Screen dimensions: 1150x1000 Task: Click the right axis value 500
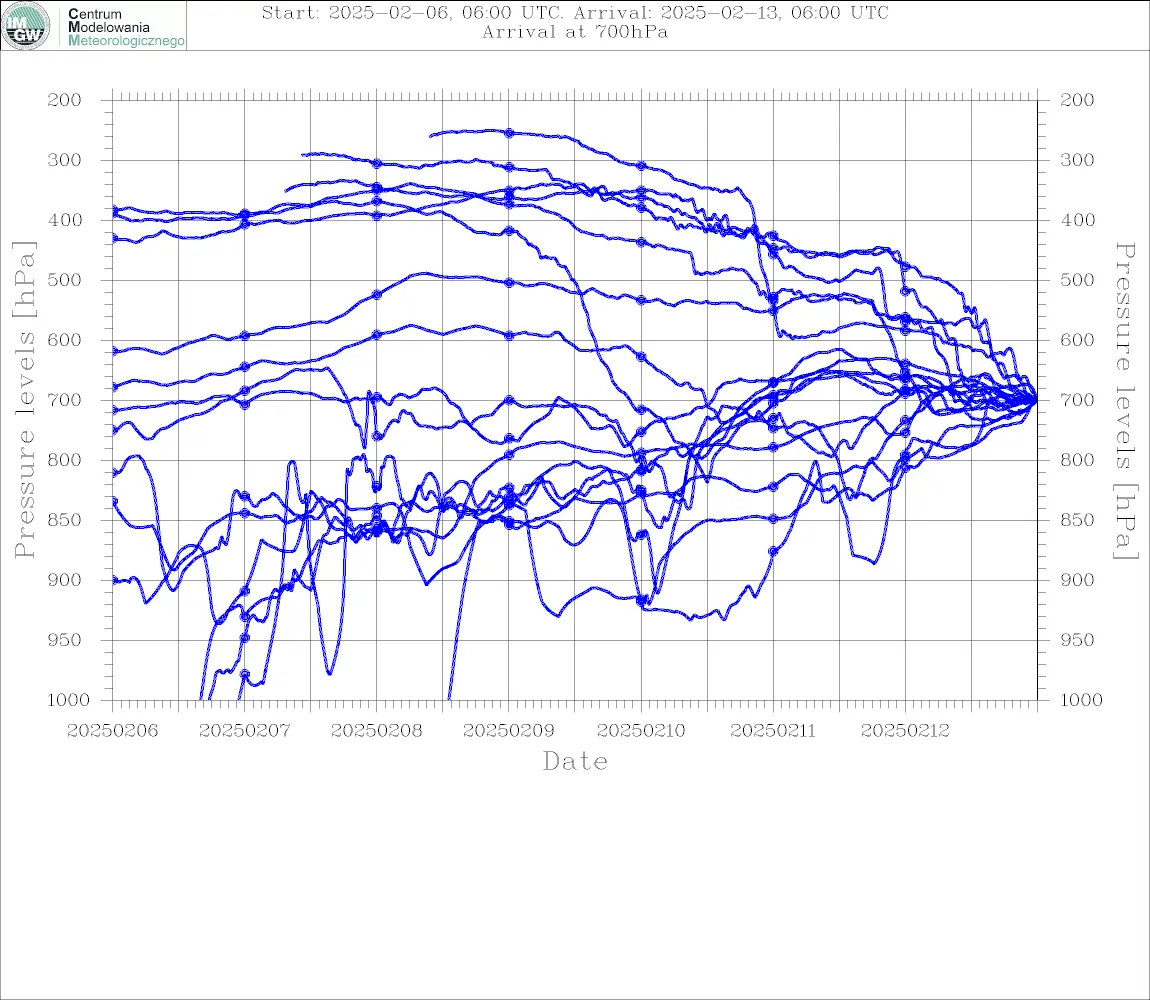[x=1077, y=280]
